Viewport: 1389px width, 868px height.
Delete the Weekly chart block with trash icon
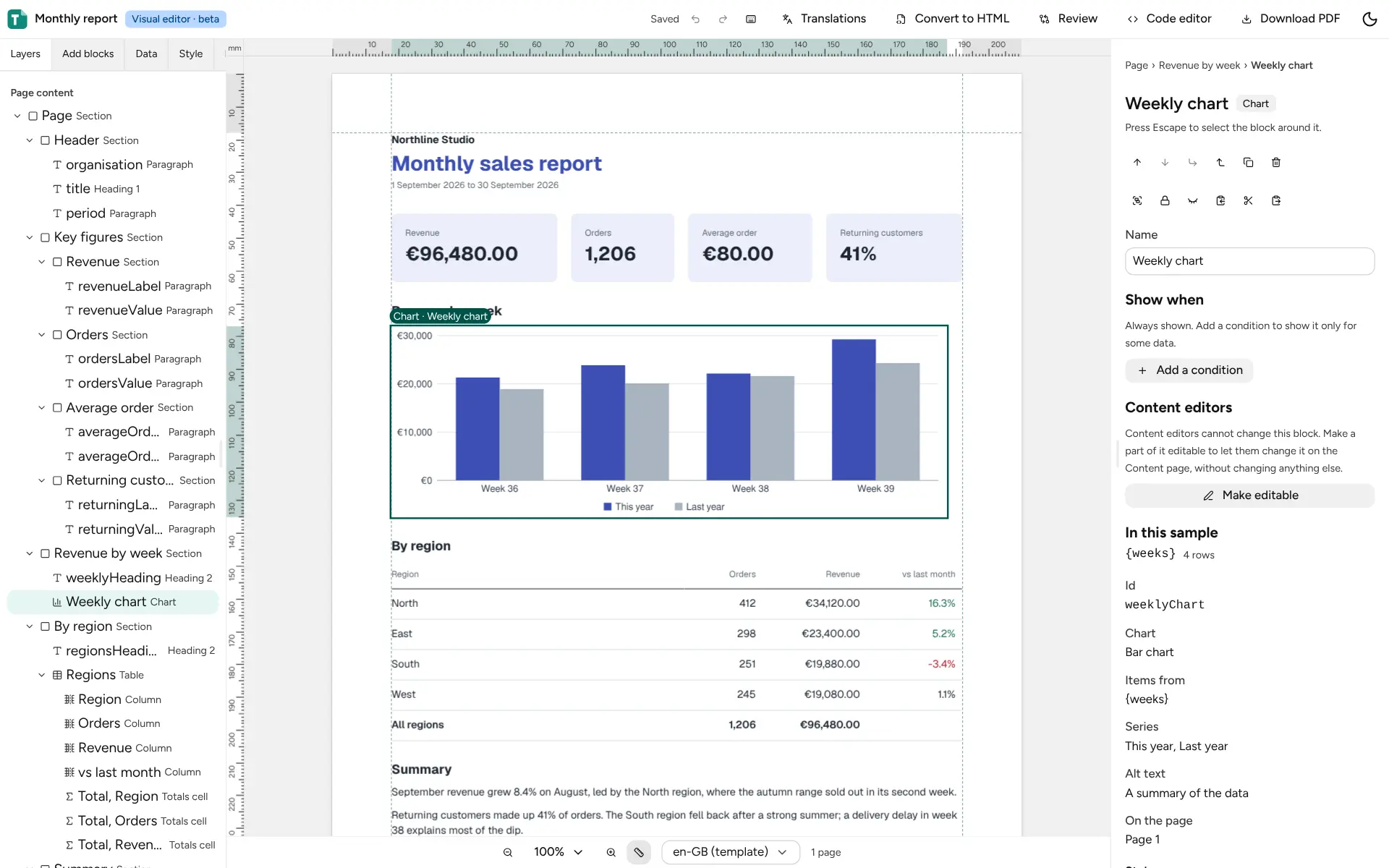click(x=1276, y=163)
